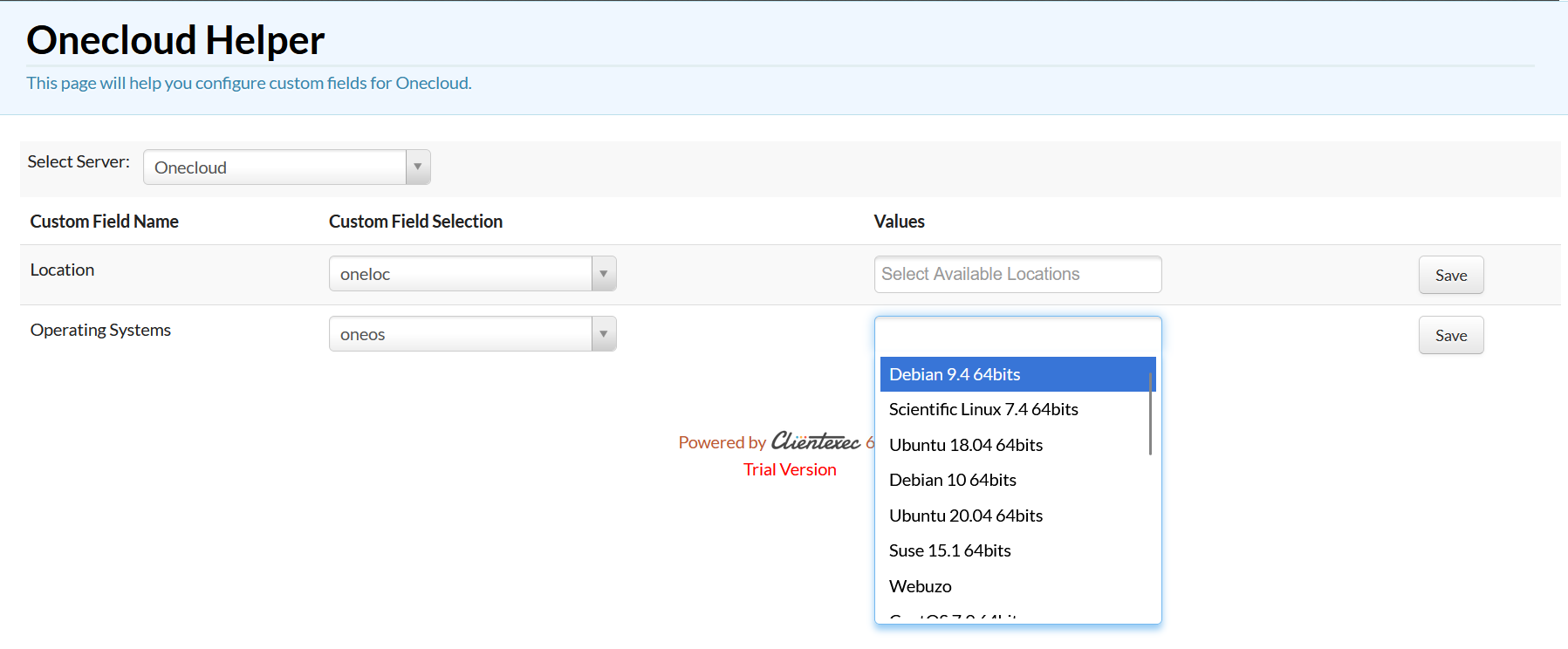The width and height of the screenshot is (1568, 649).
Task: Click the page description text about Onecloud
Action: (249, 83)
